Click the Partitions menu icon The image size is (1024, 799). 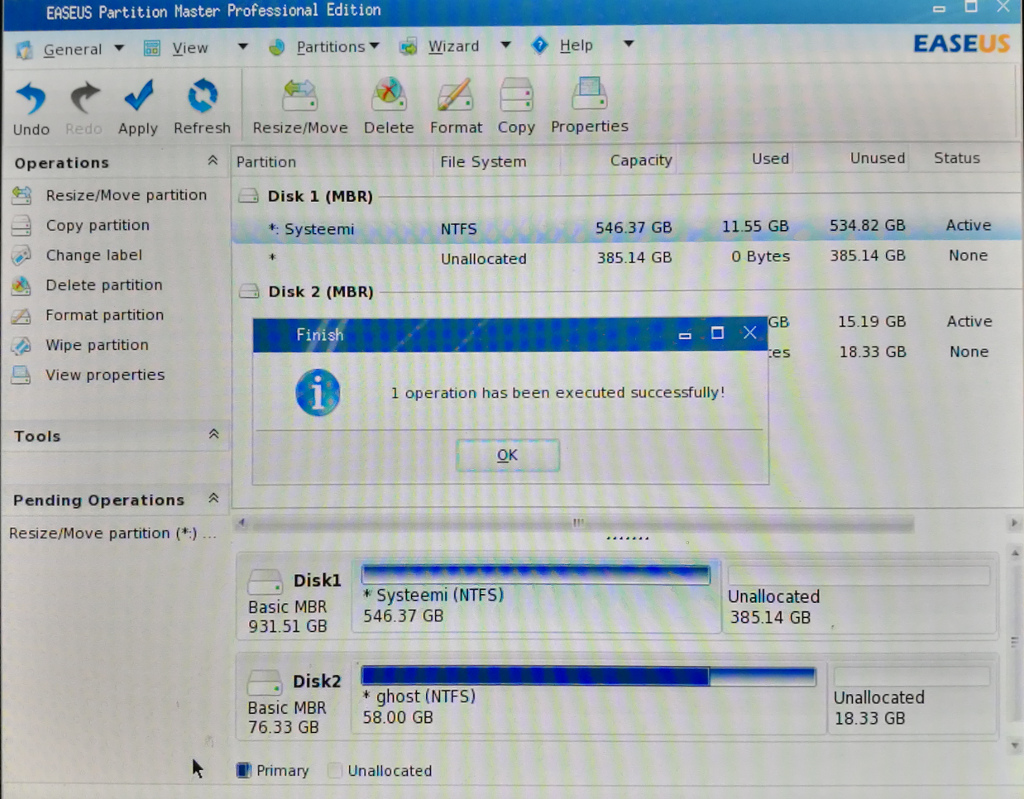(x=277, y=47)
